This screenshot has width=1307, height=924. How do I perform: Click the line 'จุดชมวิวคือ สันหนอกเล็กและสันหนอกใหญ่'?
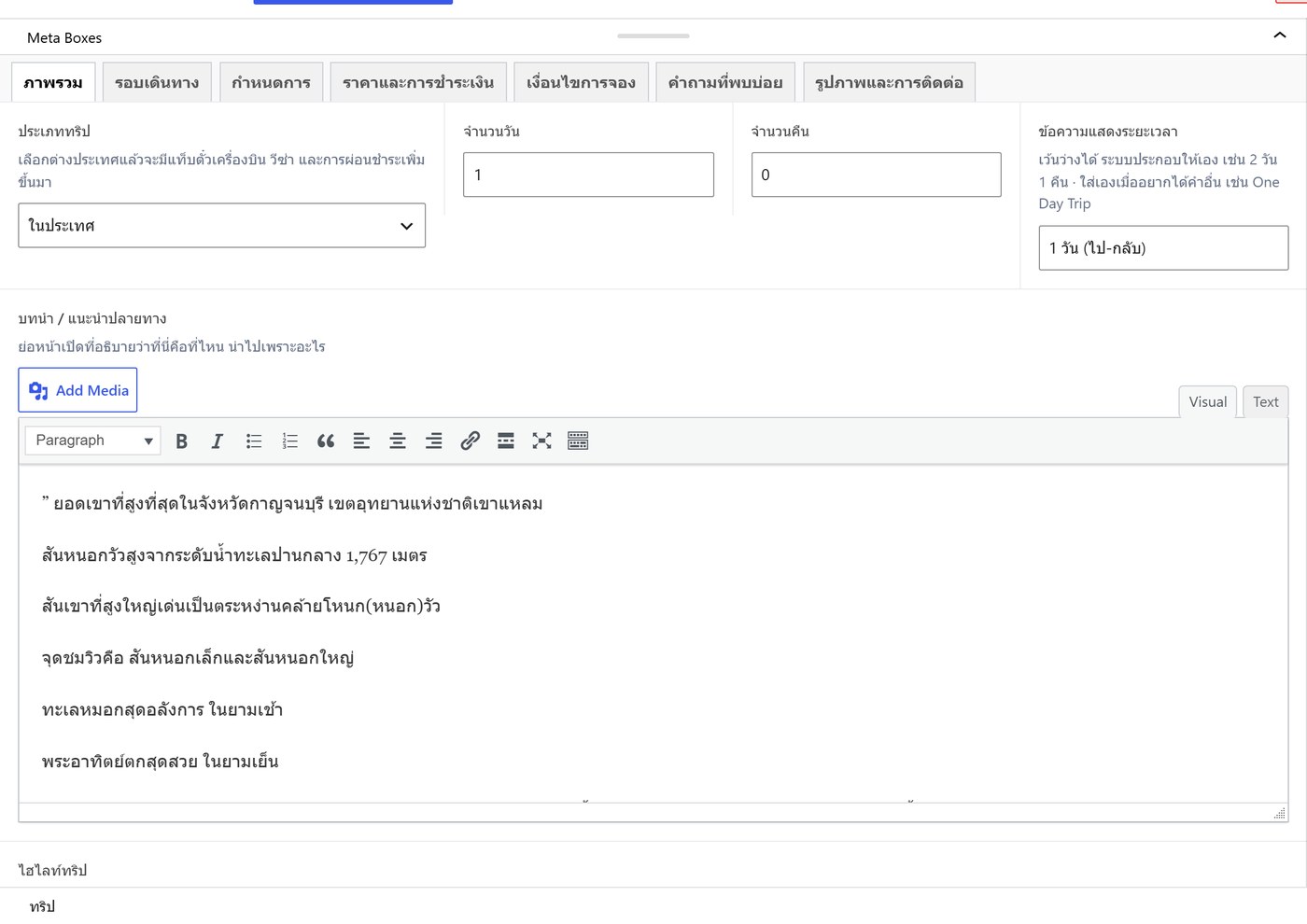coord(198,658)
